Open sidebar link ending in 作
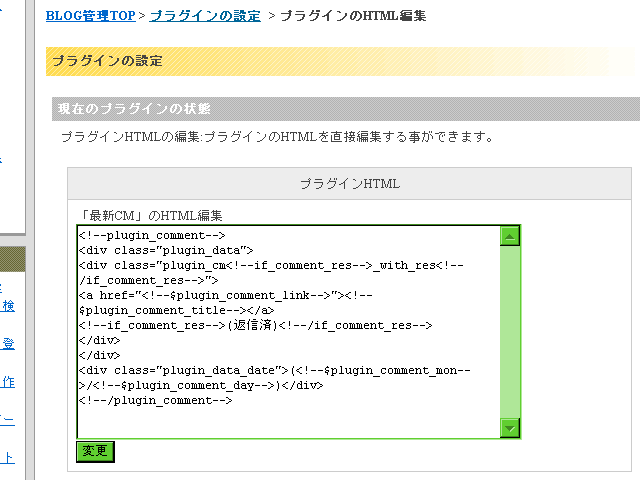This screenshot has width=640, height=480. click(x=8, y=381)
